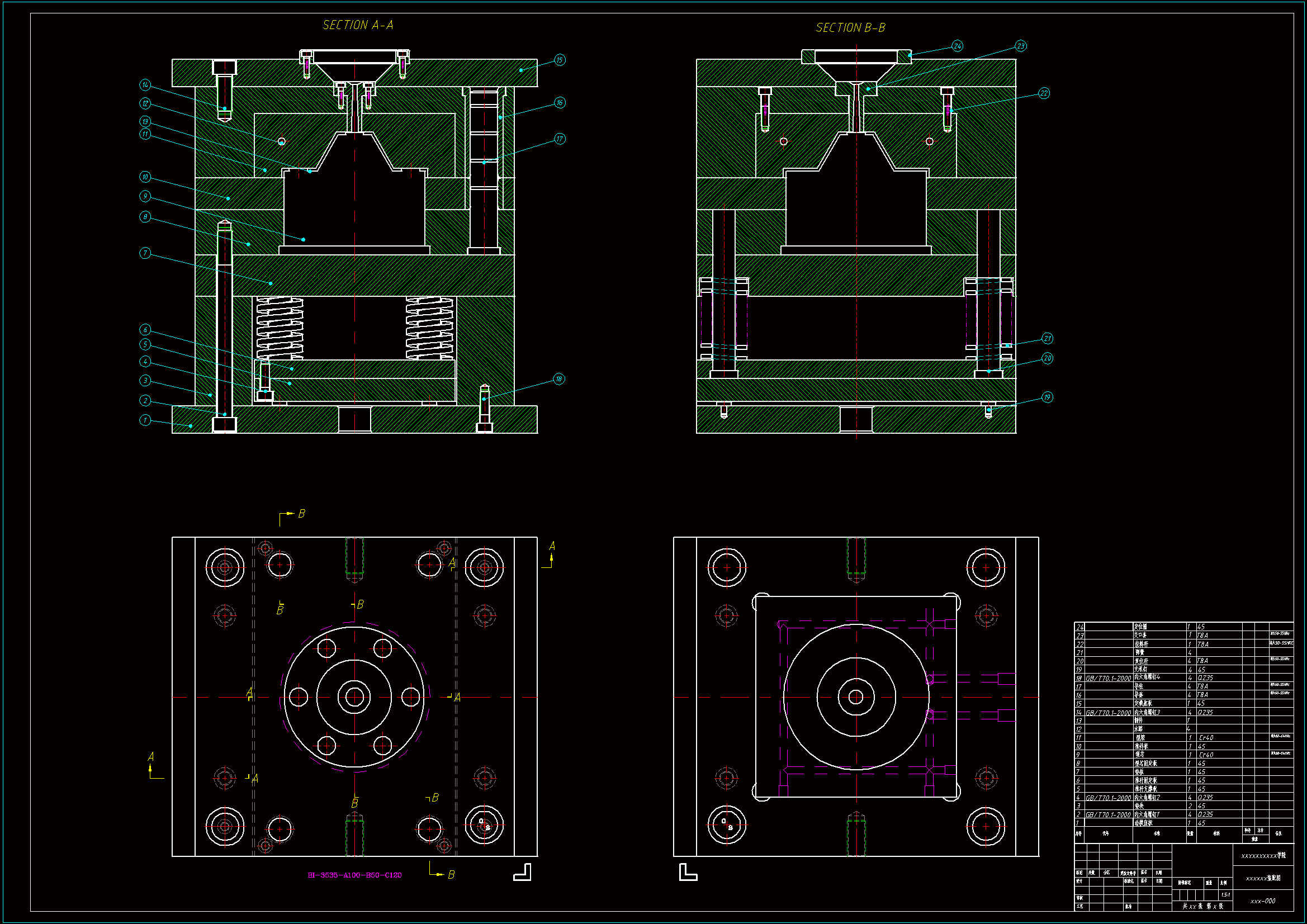Click the number 1 part balloon
Image resolution: width=1307 pixels, height=924 pixels.
tap(145, 420)
